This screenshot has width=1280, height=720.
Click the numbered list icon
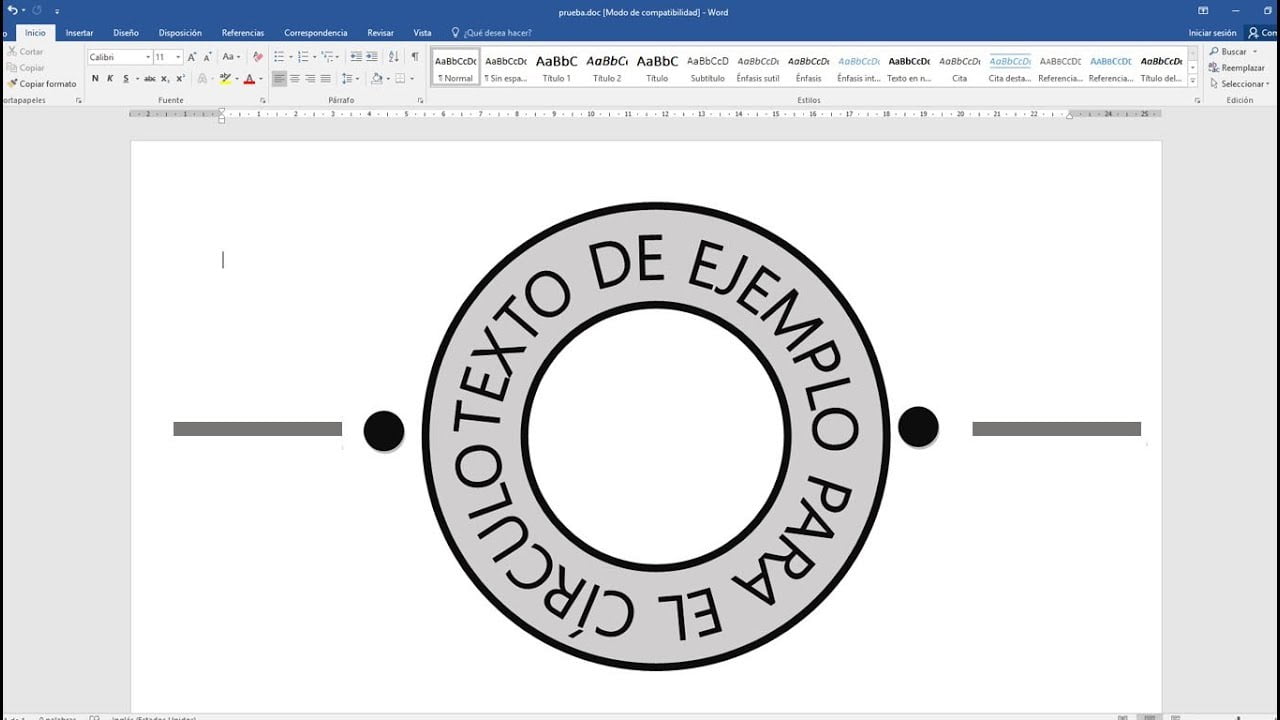pos(303,56)
